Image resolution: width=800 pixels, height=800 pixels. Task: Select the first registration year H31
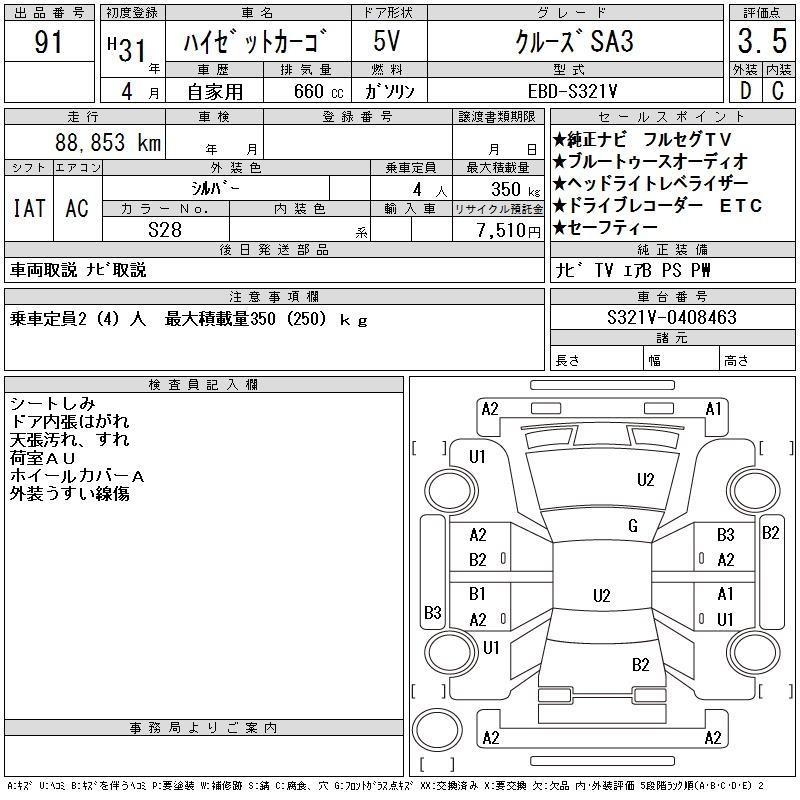(127, 49)
